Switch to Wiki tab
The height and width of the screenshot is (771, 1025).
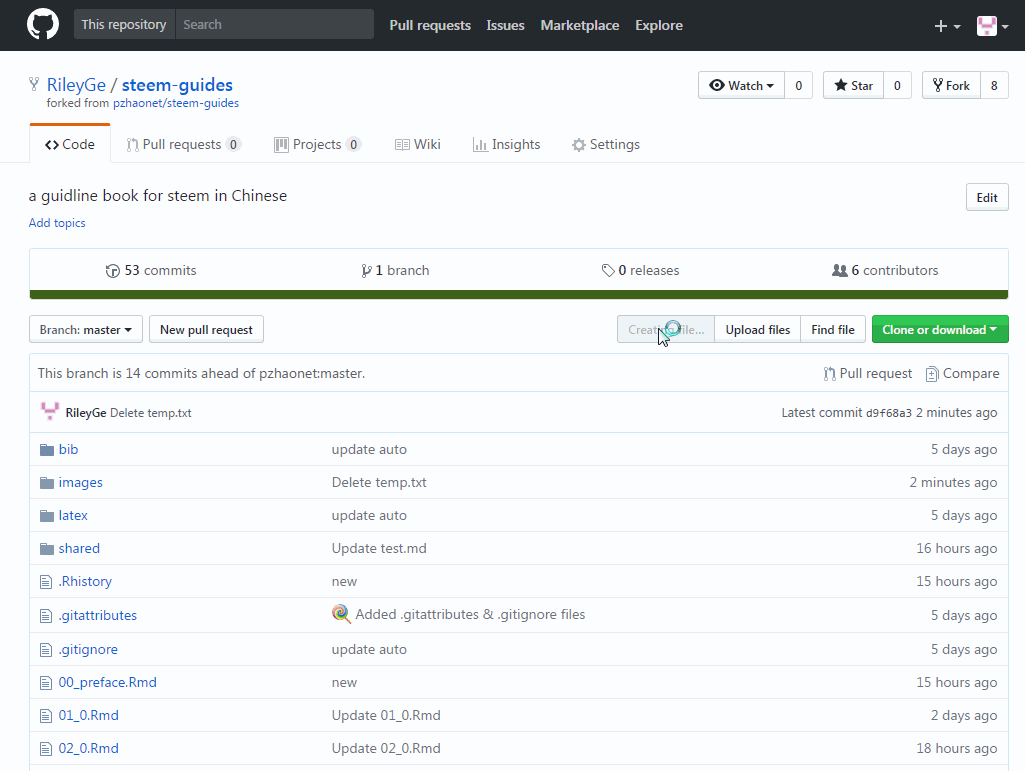(418, 145)
